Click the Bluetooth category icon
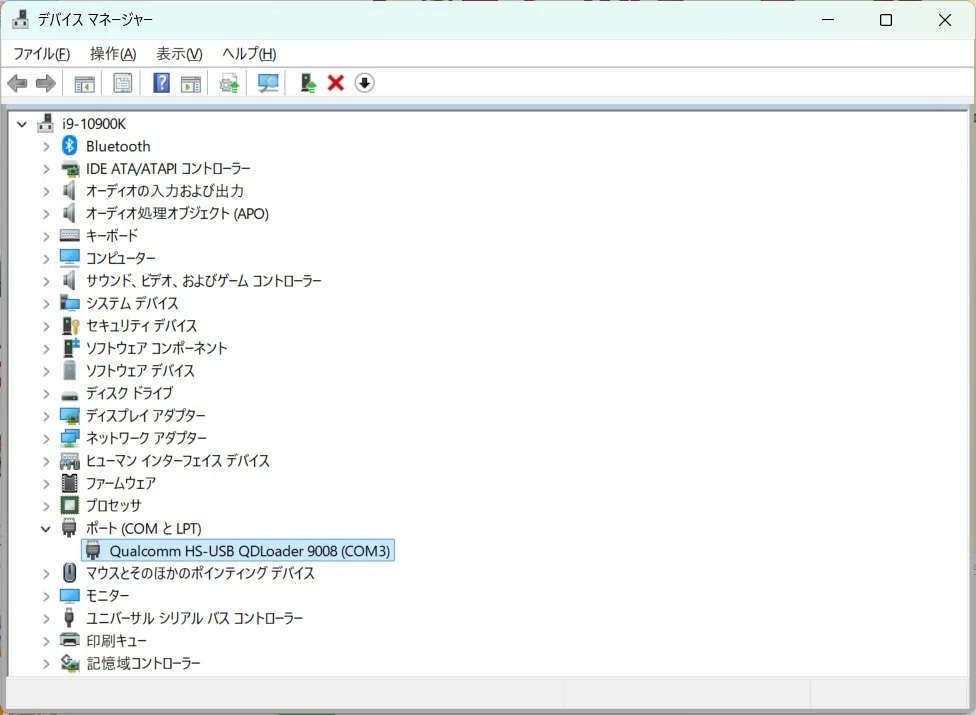 click(70, 146)
